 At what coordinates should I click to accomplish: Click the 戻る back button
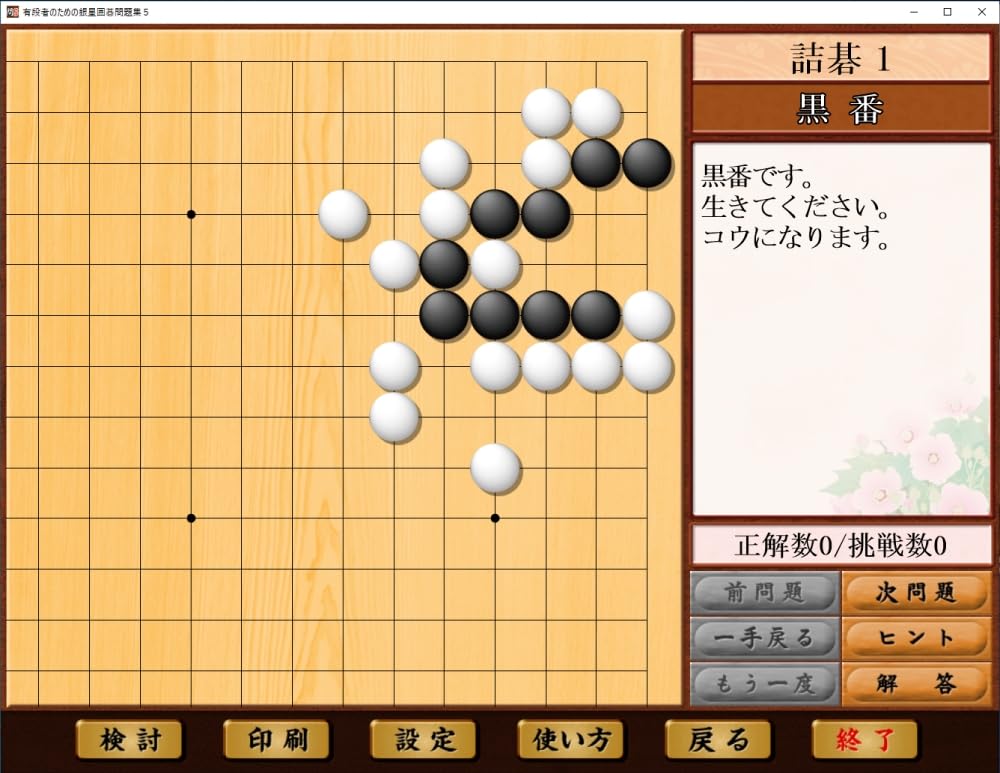[x=718, y=740]
